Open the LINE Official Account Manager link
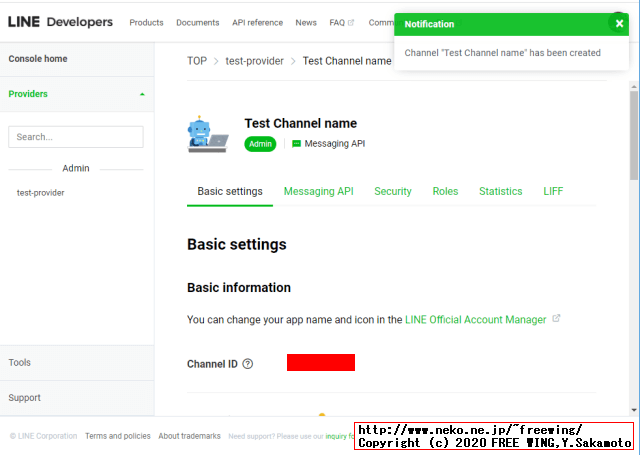 [x=476, y=320]
